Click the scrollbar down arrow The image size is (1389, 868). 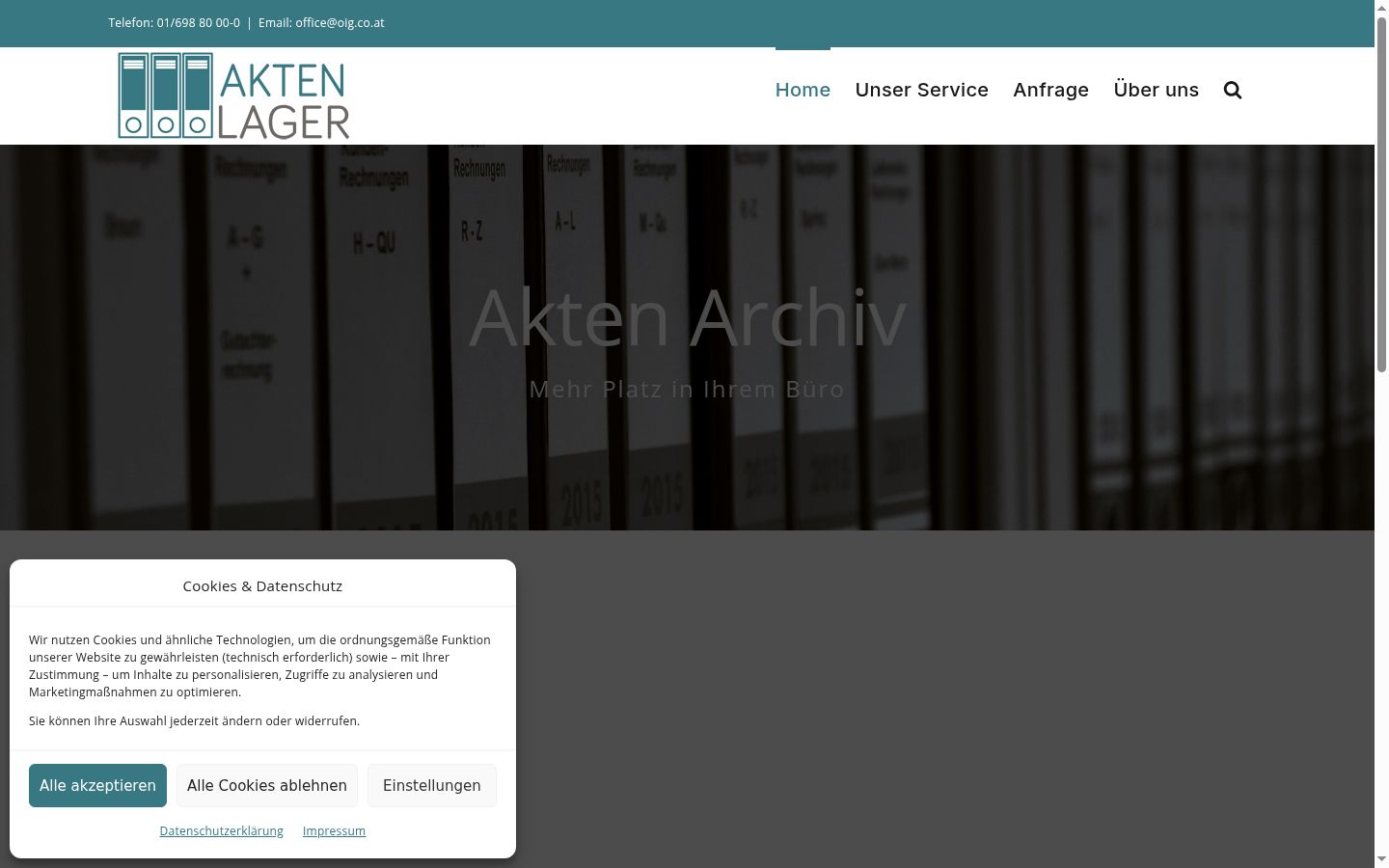tap(1381, 860)
